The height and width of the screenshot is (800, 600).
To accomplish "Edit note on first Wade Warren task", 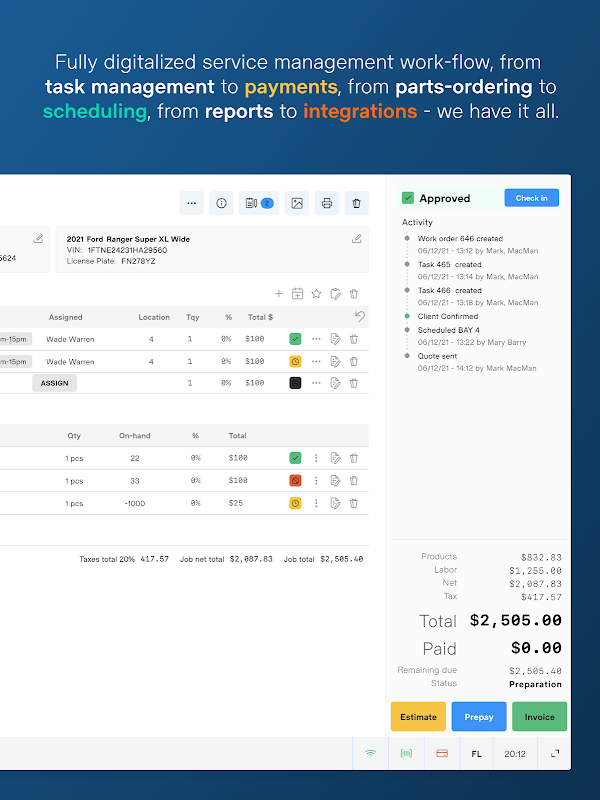I will coord(335,339).
